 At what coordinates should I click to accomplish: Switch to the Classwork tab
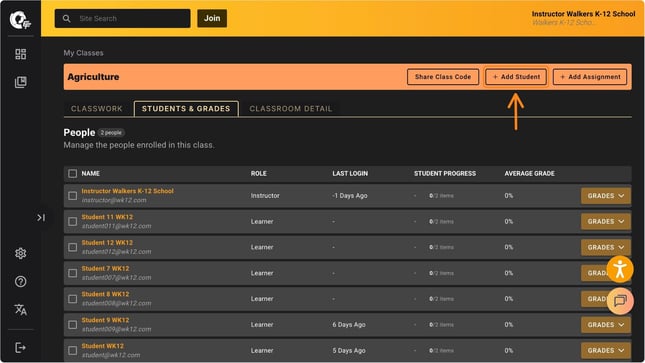point(97,109)
